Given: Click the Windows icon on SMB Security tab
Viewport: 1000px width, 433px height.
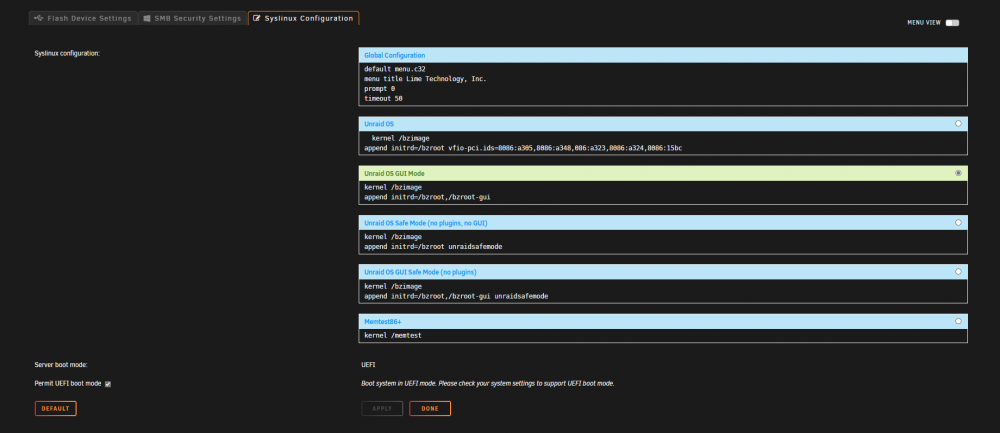Looking at the screenshot, I should [147, 18].
